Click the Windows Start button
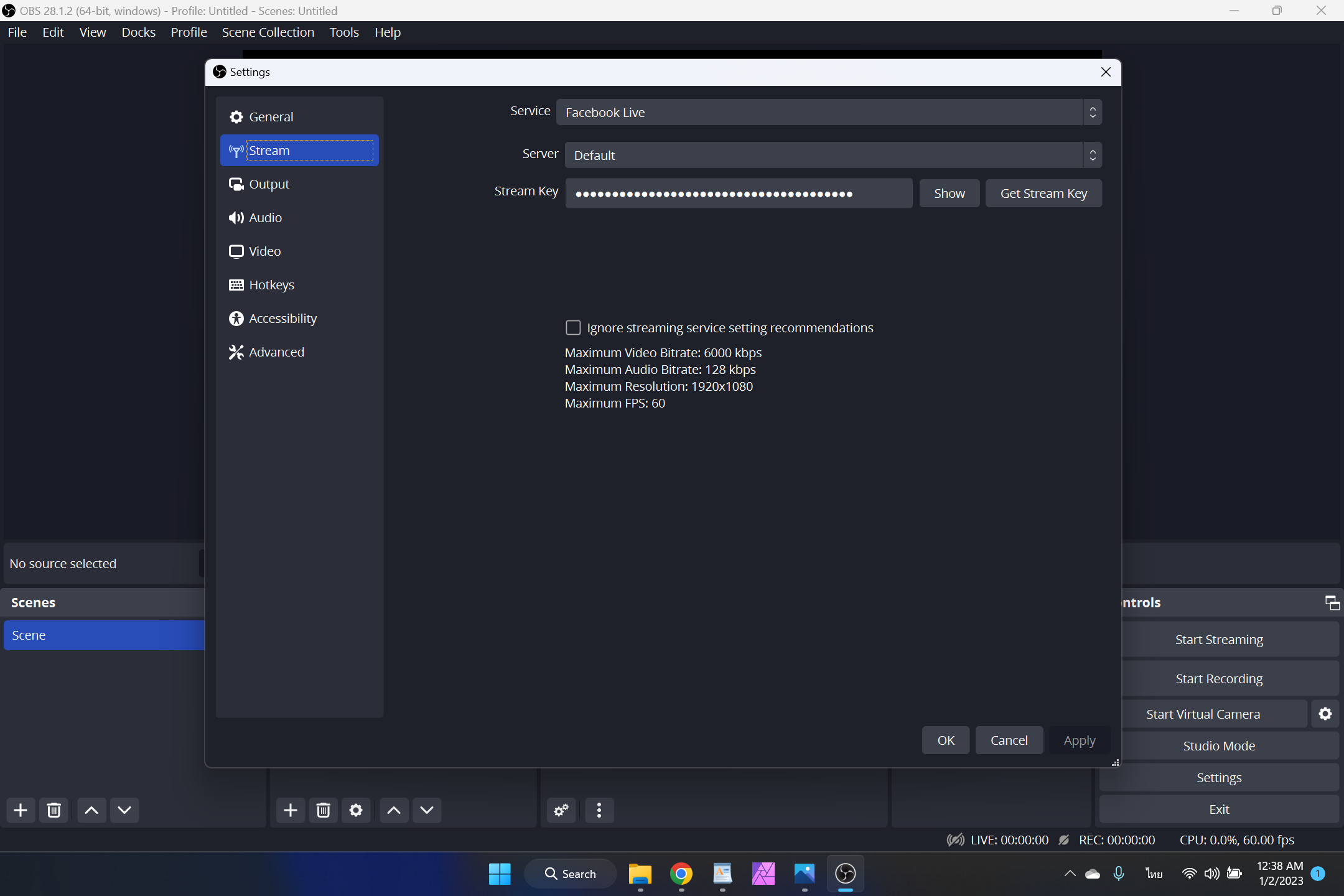The height and width of the screenshot is (896, 1344). pos(500,874)
